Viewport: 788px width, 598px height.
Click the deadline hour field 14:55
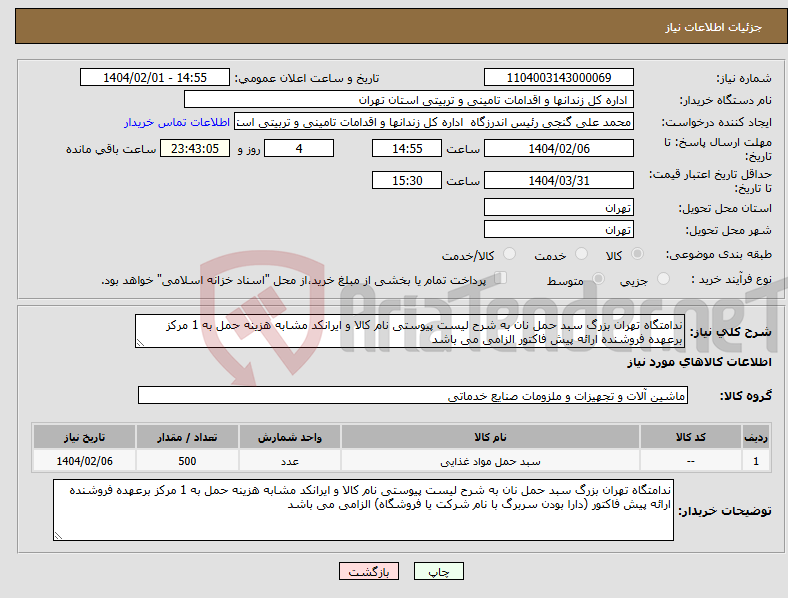[407, 149]
